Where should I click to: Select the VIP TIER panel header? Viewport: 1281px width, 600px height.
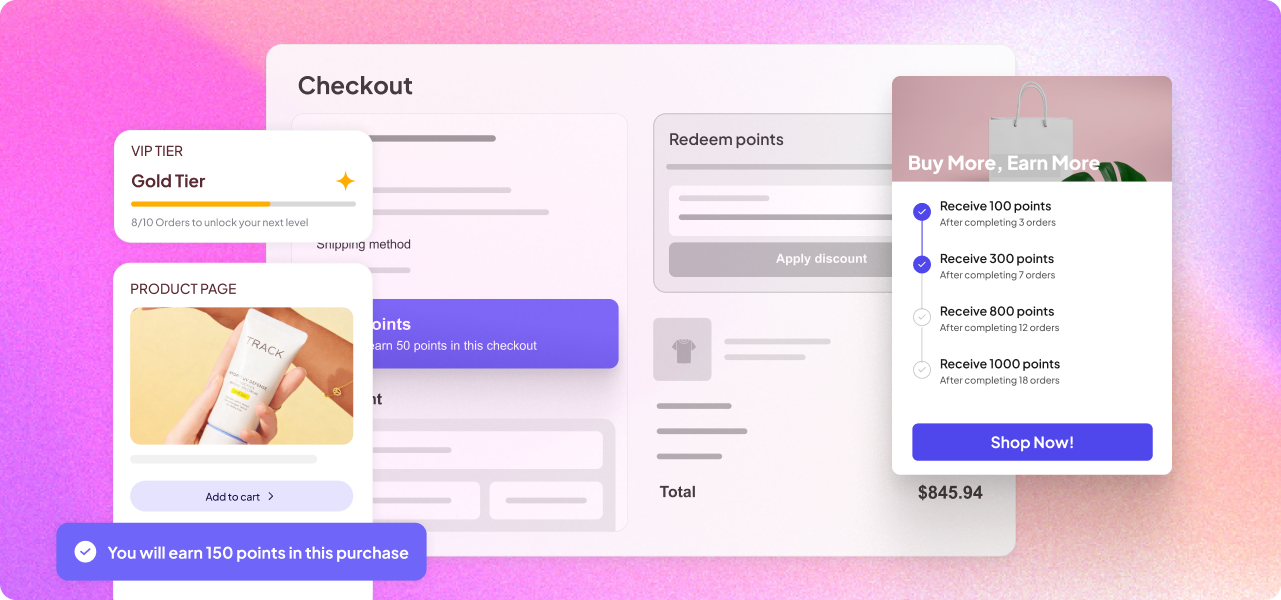[157, 151]
